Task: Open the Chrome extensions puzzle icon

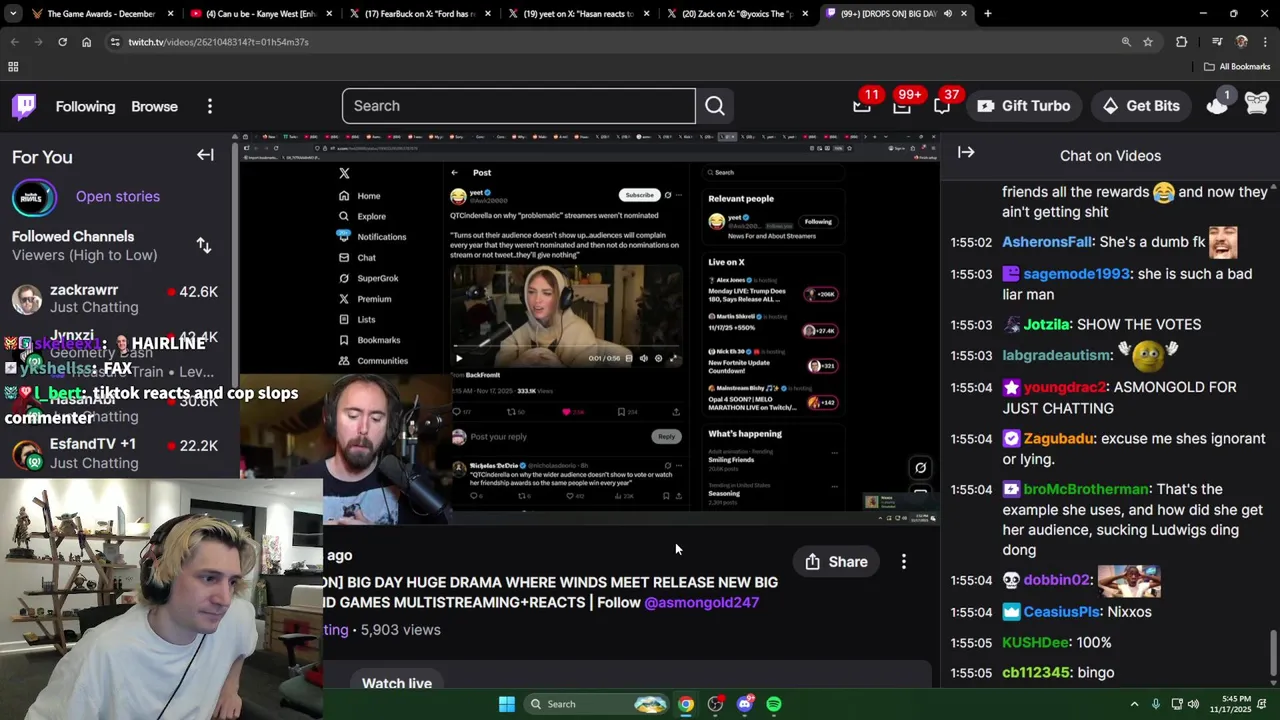Action: tap(1182, 42)
